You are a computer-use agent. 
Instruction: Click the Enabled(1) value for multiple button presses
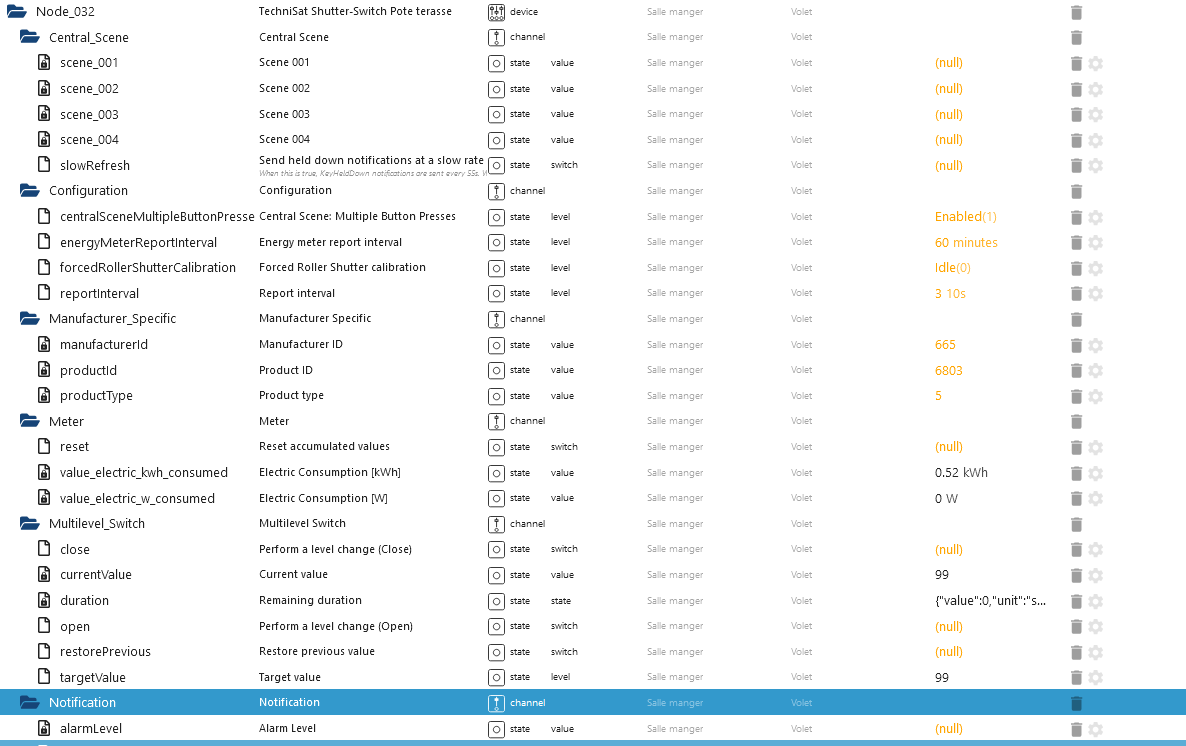click(x=965, y=217)
